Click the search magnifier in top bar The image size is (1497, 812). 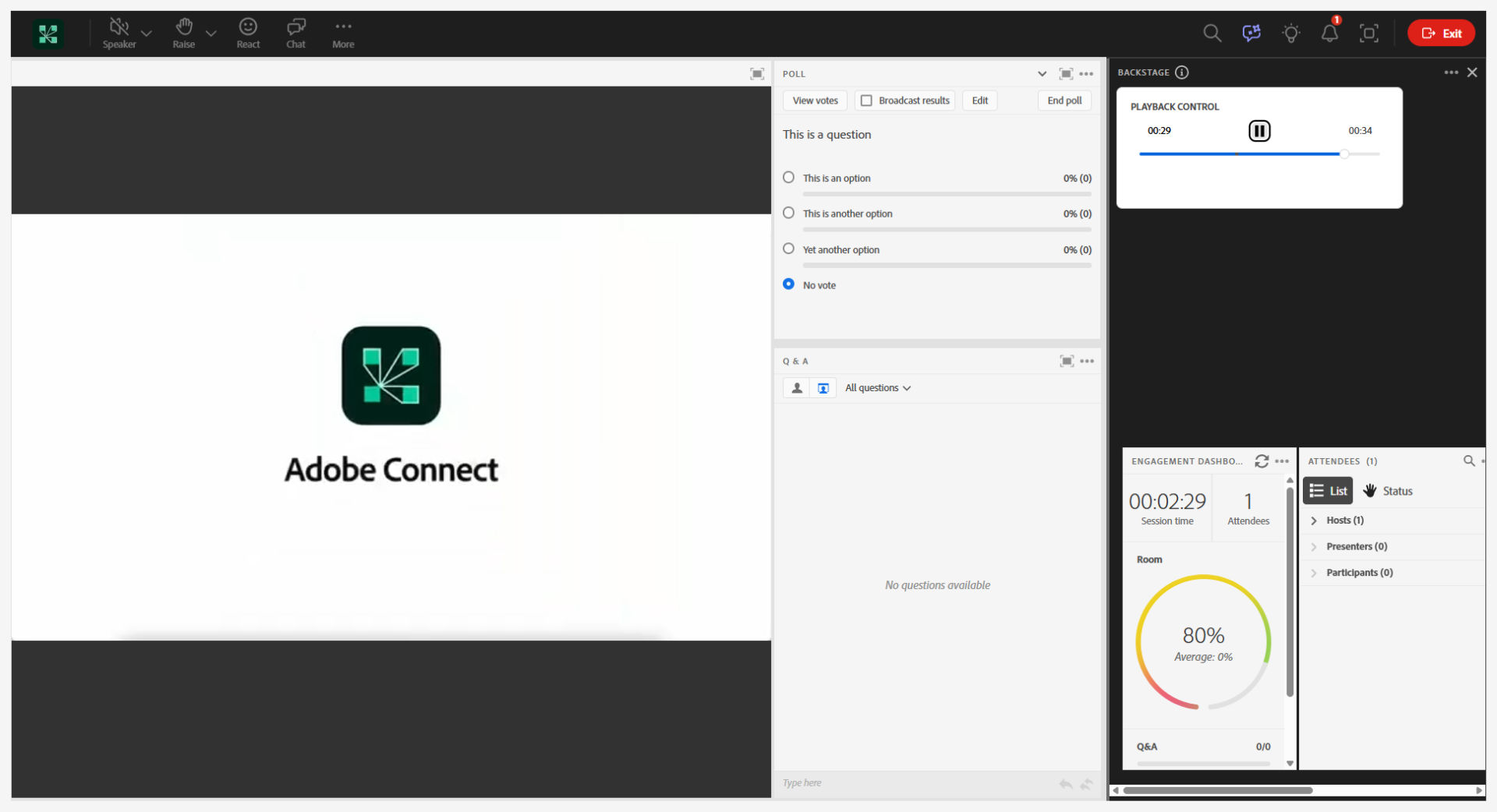coord(1212,33)
